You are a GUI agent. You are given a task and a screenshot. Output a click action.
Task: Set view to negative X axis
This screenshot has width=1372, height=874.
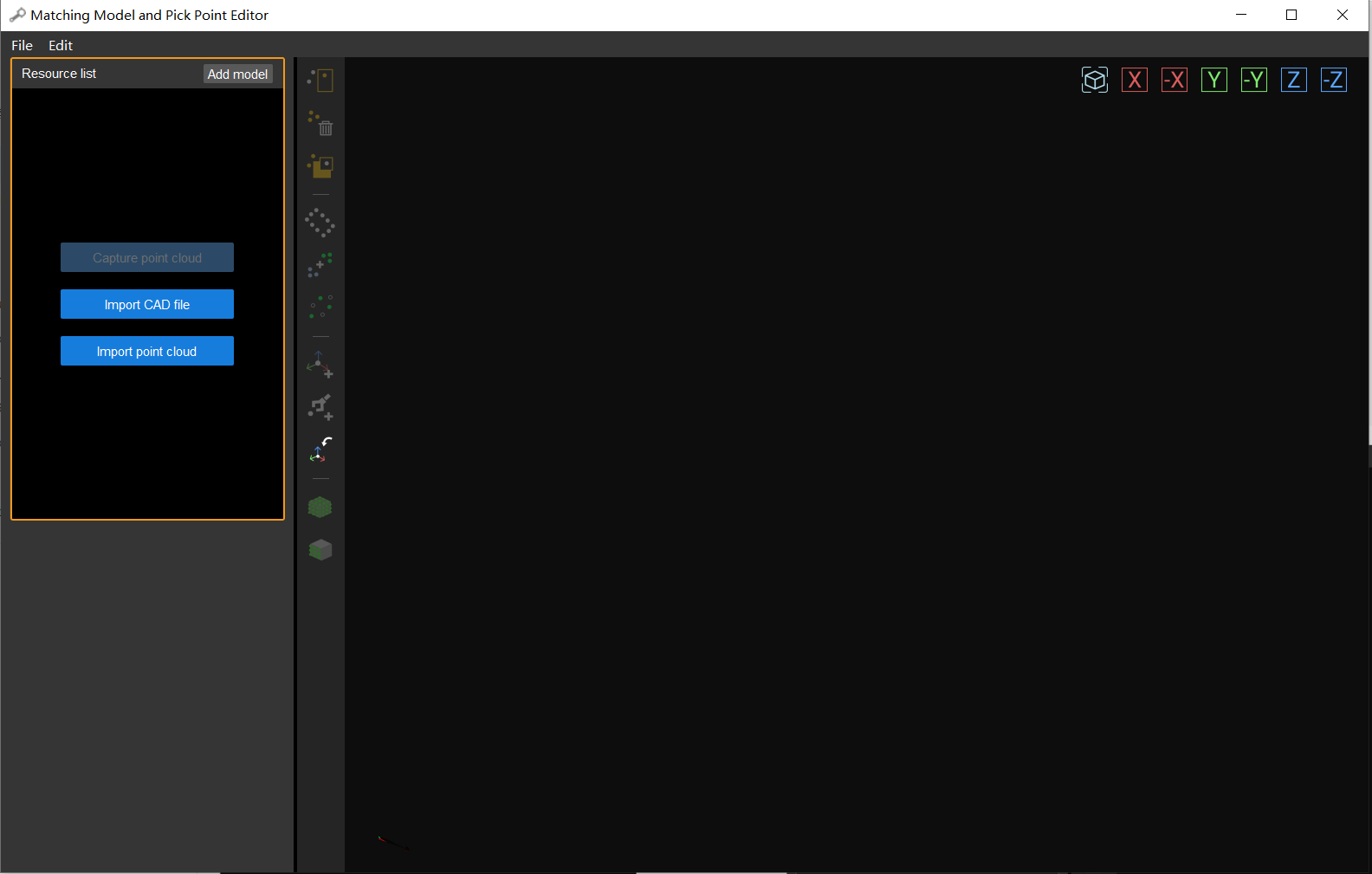coord(1175,80)
